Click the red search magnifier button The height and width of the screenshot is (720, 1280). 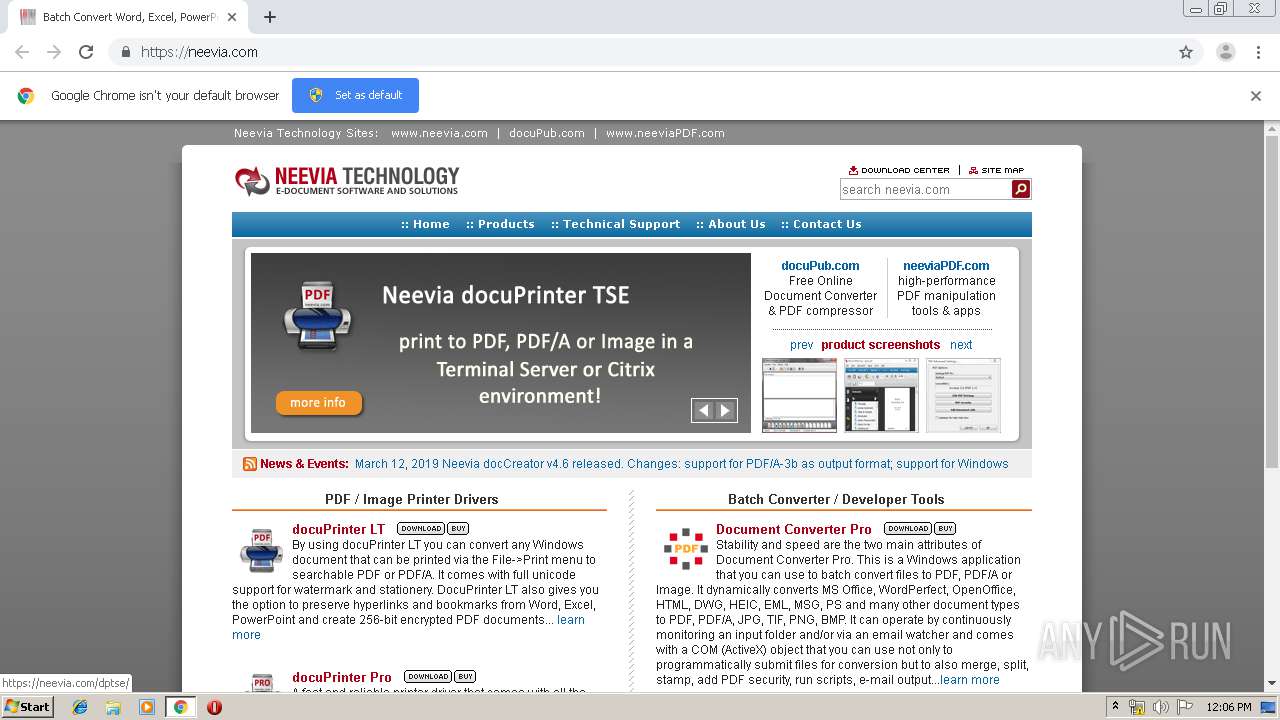1021,189
